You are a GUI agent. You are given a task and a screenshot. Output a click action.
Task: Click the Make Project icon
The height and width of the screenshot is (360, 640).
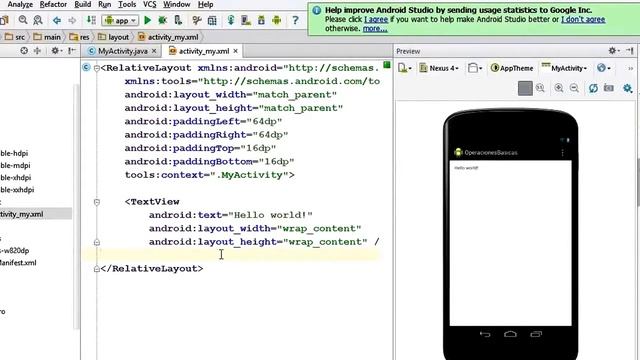tap(91, 20)
